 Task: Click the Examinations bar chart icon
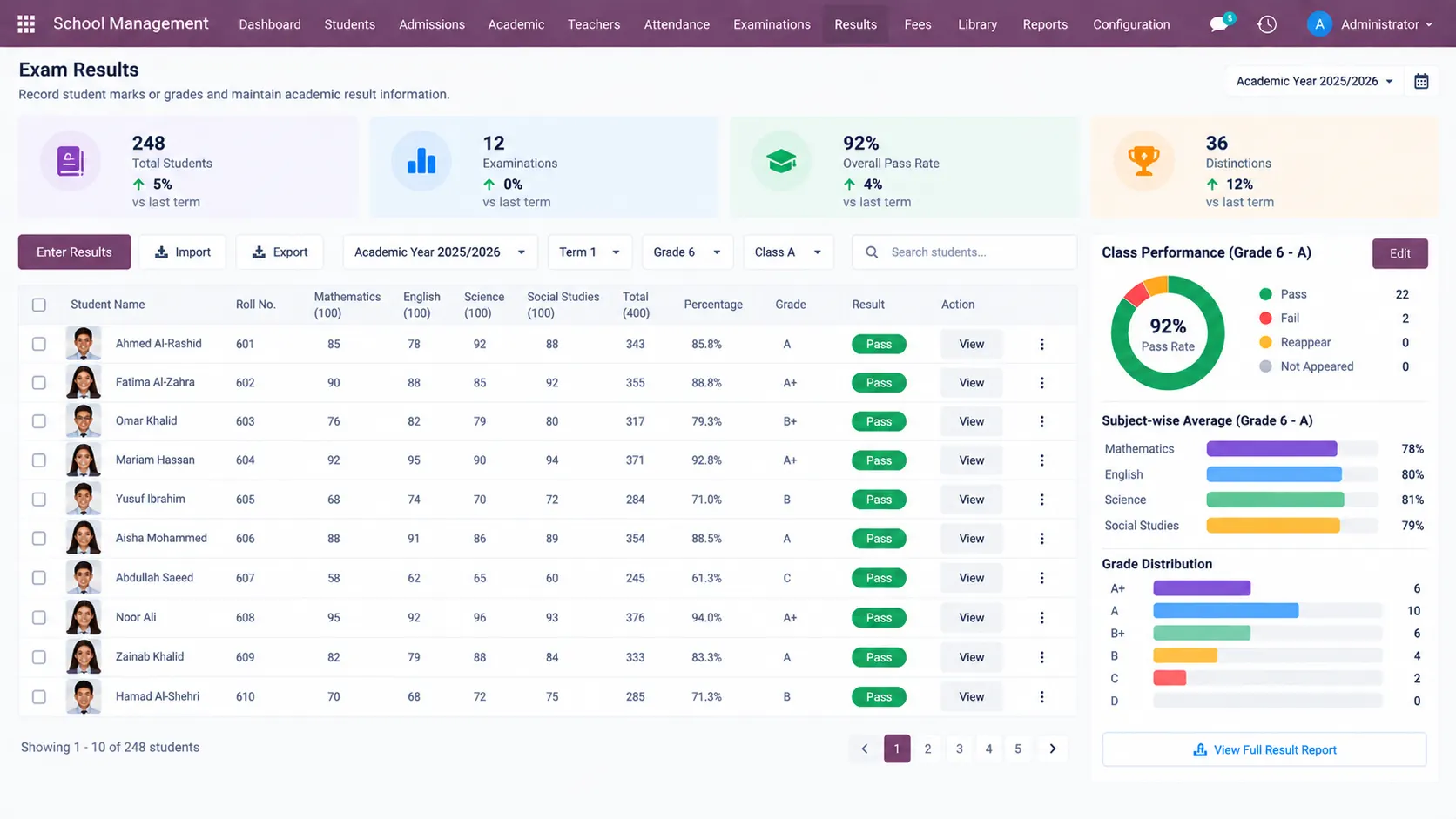tap(421, 161)
